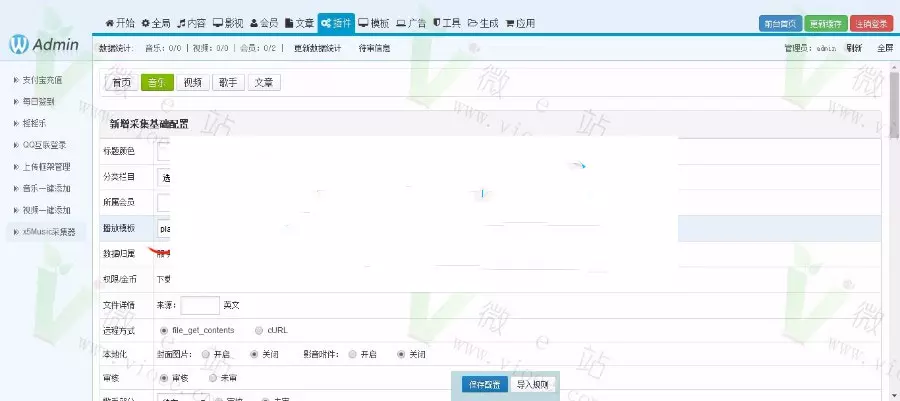Click the 导入规则 import rules button
Screen dimensions: 900x401
[532, 384]
